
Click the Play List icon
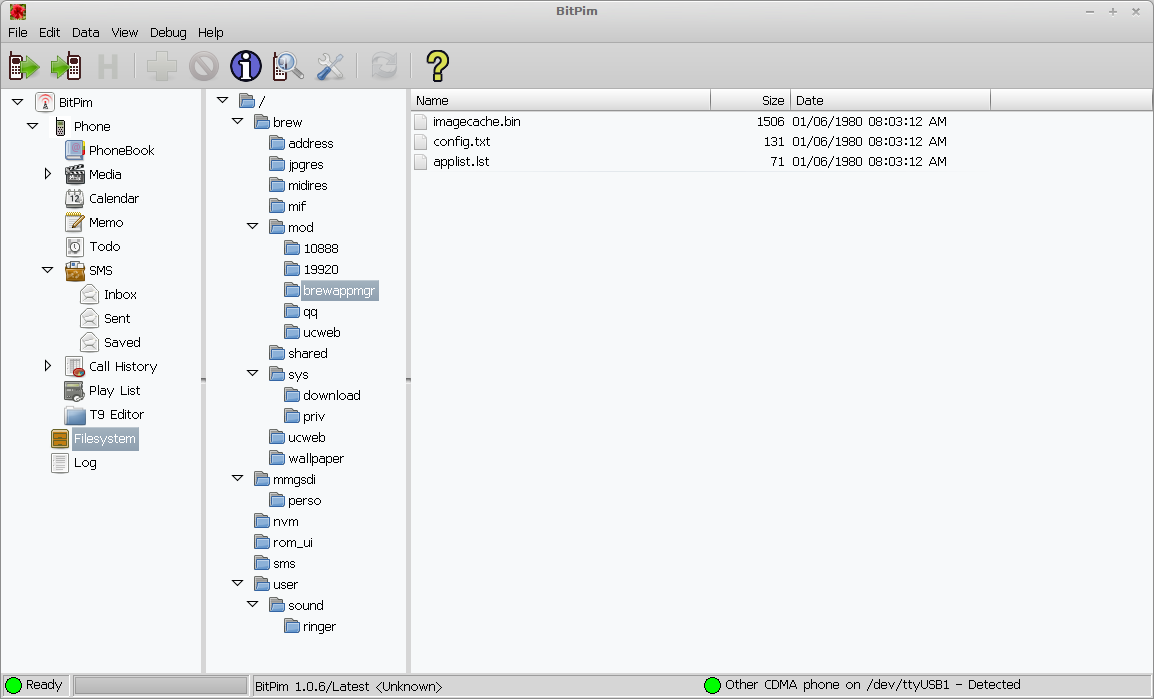(74, 391)
